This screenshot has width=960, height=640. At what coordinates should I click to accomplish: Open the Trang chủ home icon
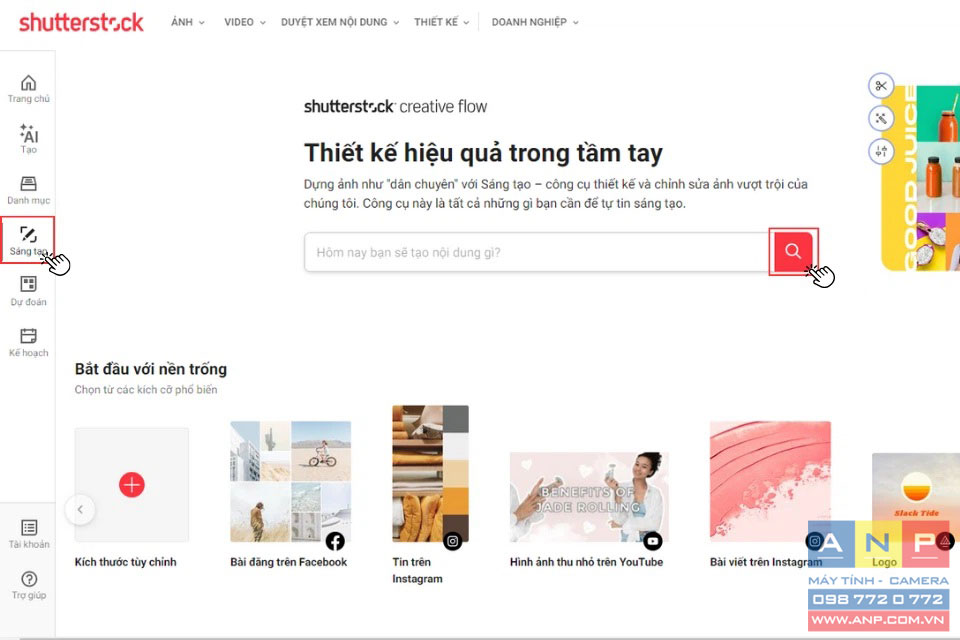(x=28, y=88)
